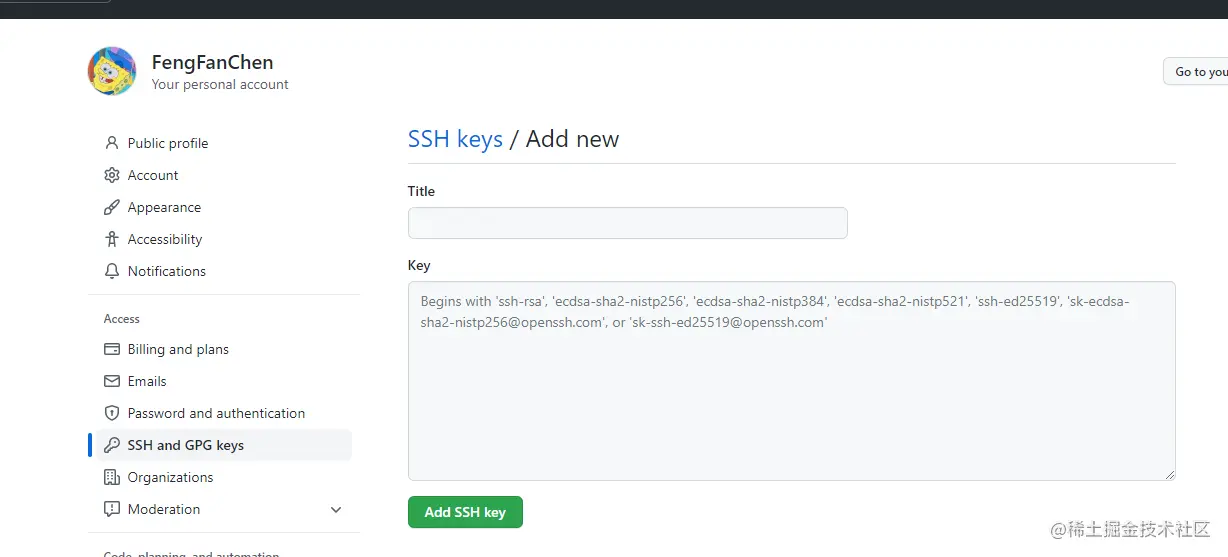Open Password and authentication settings
Image resolution: width=1228 pixels, height=557 pixels.
[x=216, y=413]
